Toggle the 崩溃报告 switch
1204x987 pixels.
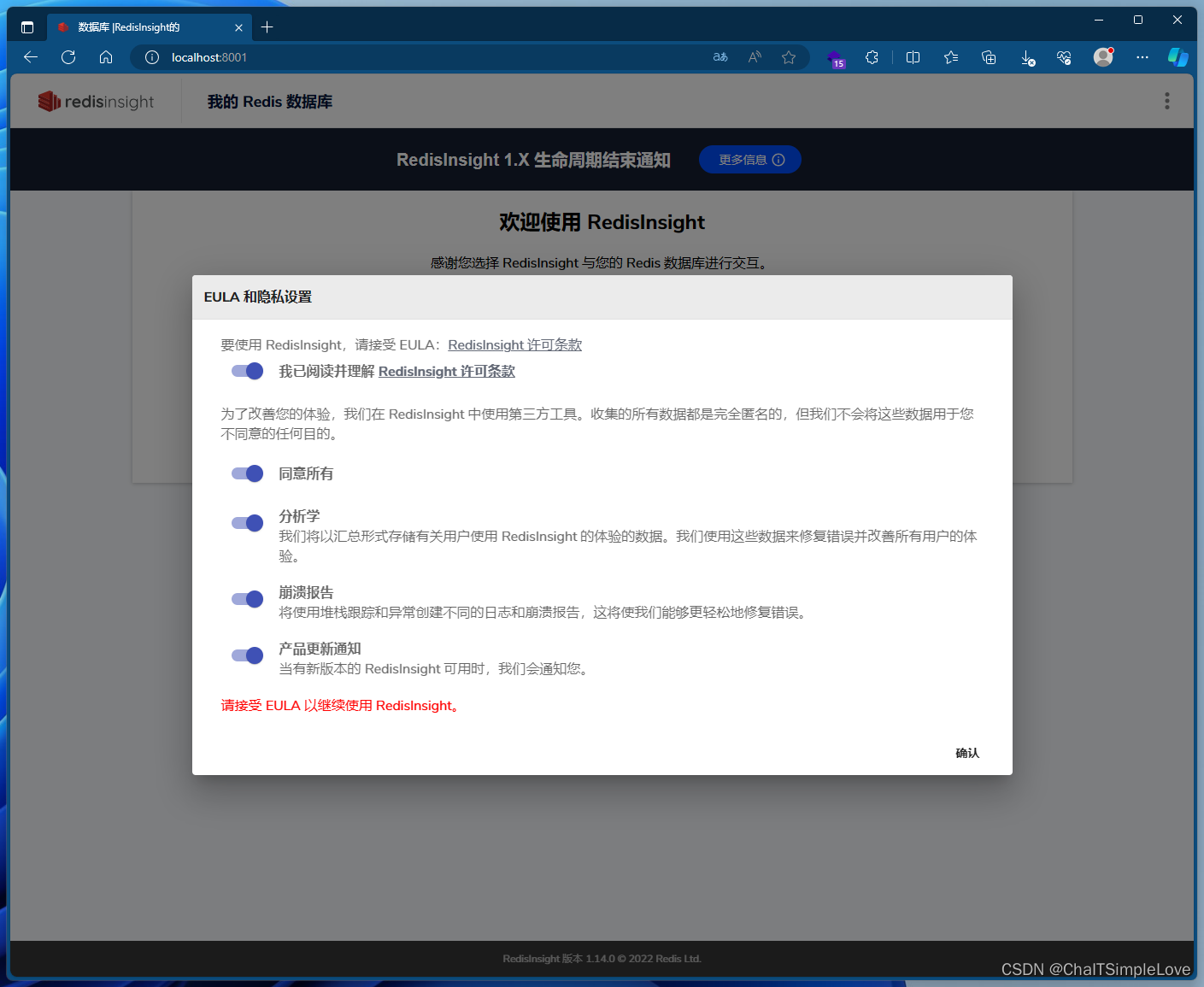coord(247,599)
